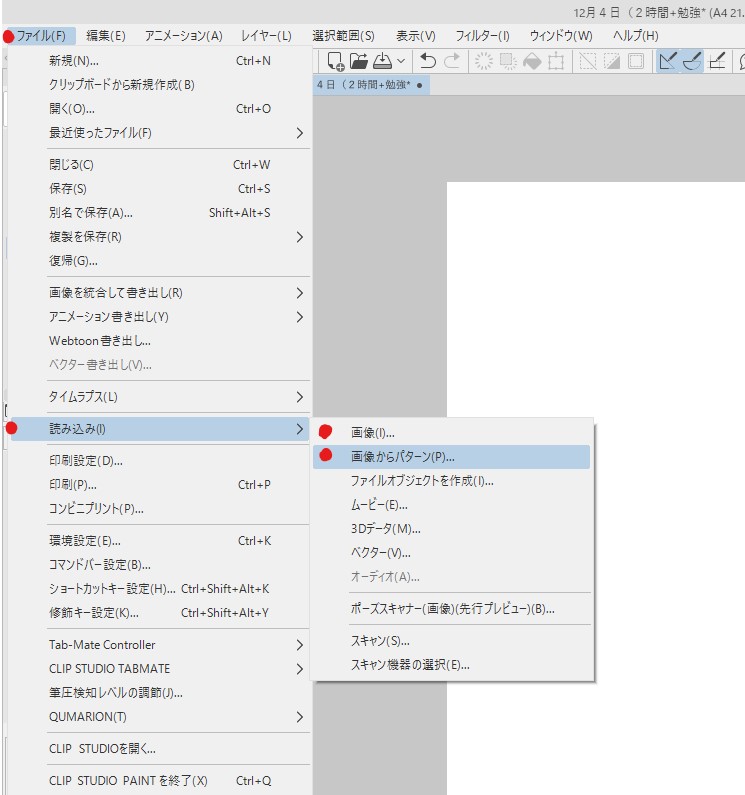Click the Deselect icon in command bar
The width and height of the screenshot is (745, 795).
point(588,61)
